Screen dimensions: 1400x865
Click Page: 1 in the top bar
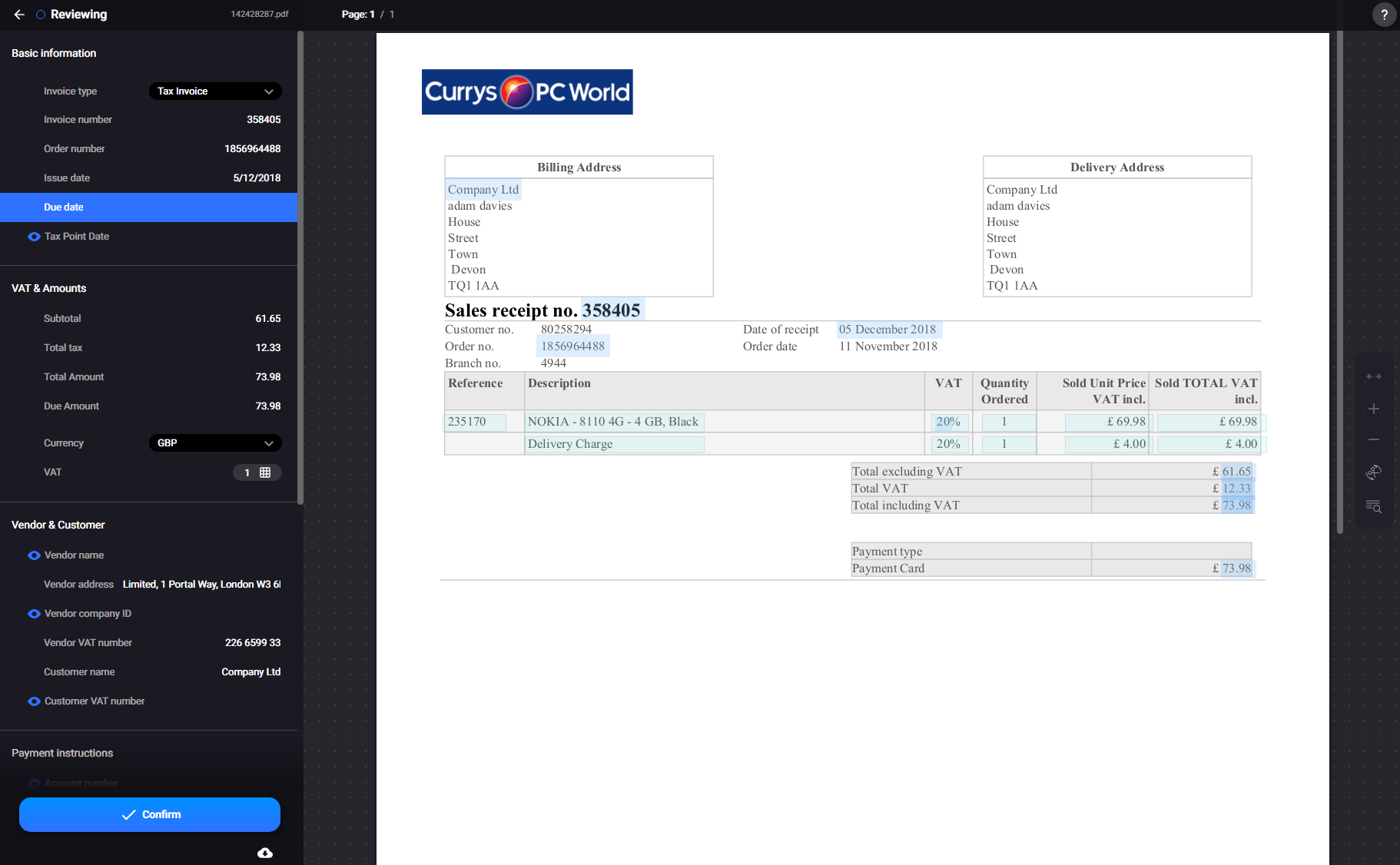click(358, 14)
